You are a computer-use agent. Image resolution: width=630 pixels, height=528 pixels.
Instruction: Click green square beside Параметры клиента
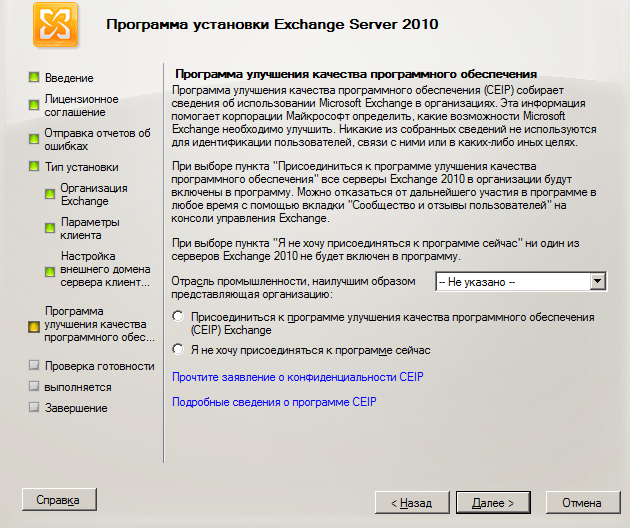50,228
